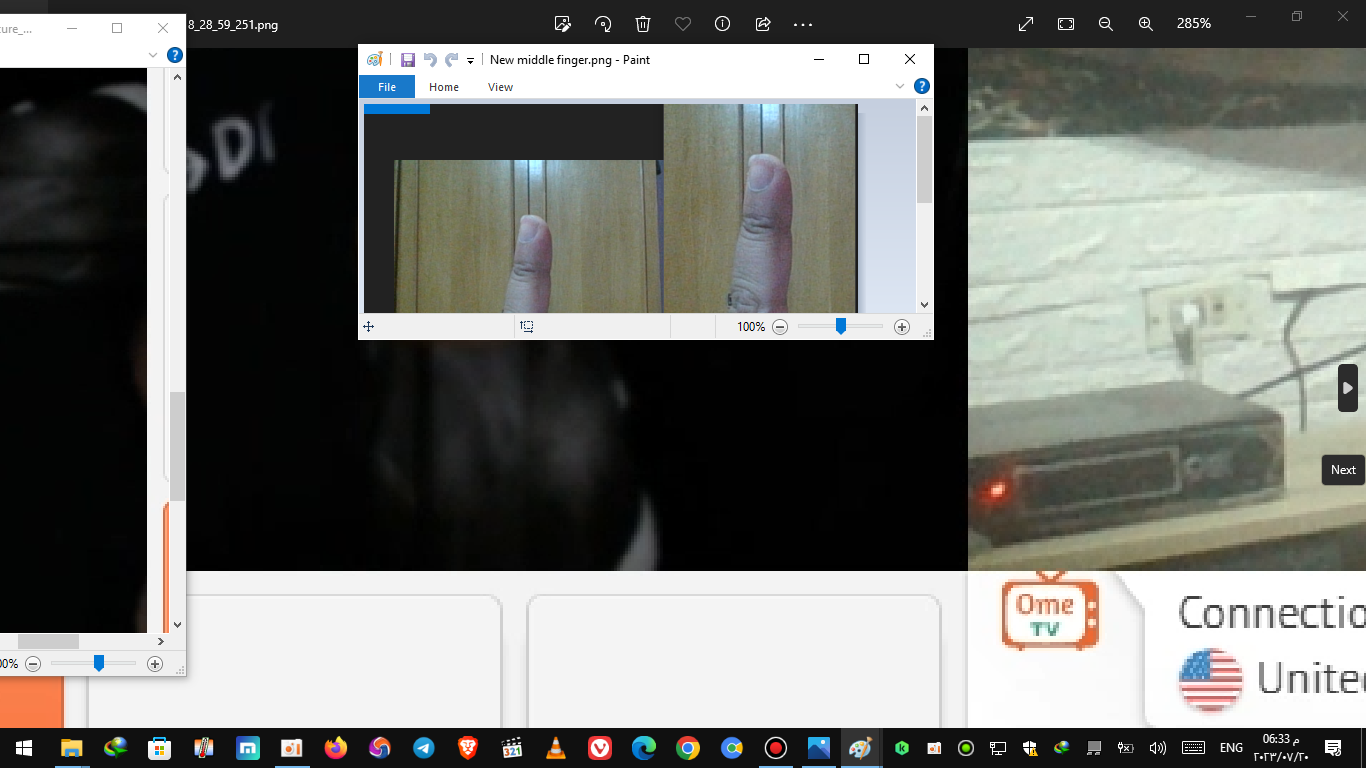The height and width of the screenshot is (768, 1366).
Task: Save using Paint's quick access floppy icon
Action: click(408, 60)
